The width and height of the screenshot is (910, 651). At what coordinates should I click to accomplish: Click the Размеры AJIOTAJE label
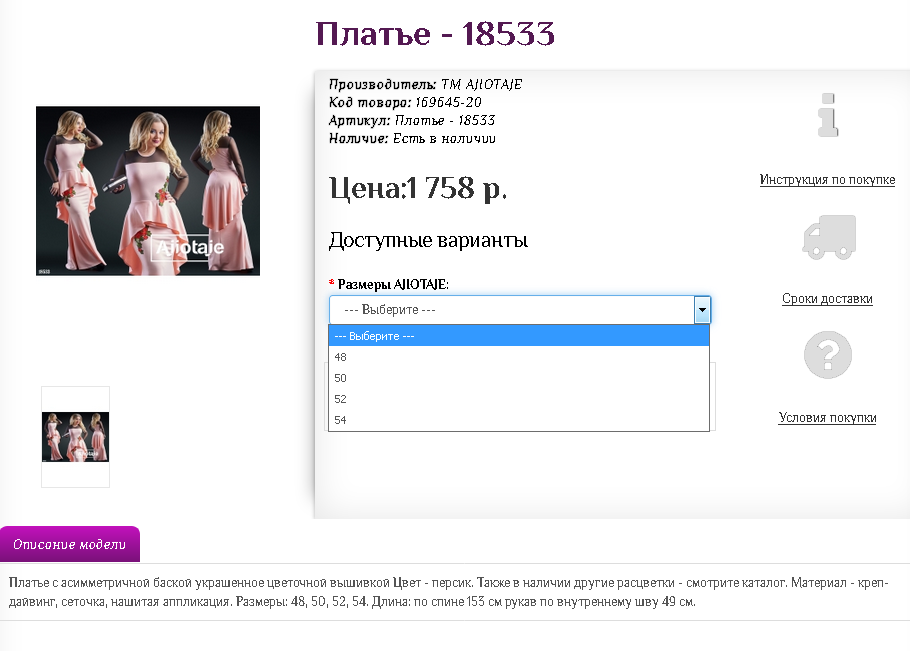(x=393, y=284)
